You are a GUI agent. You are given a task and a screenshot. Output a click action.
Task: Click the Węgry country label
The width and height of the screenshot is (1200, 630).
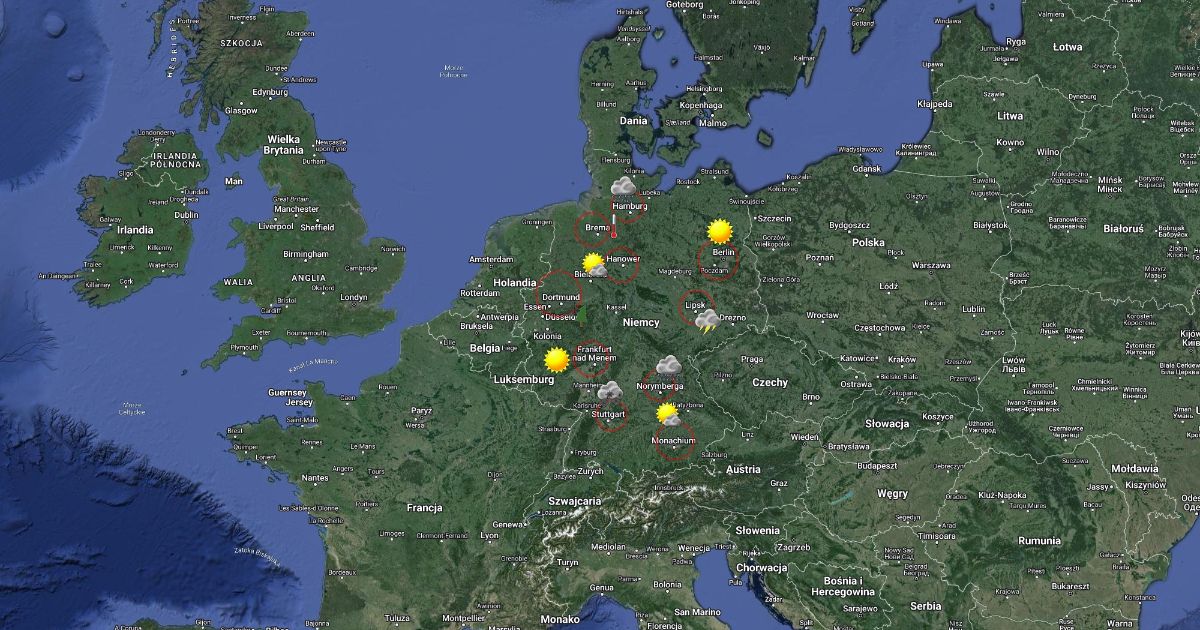click(x=892, y=493)
